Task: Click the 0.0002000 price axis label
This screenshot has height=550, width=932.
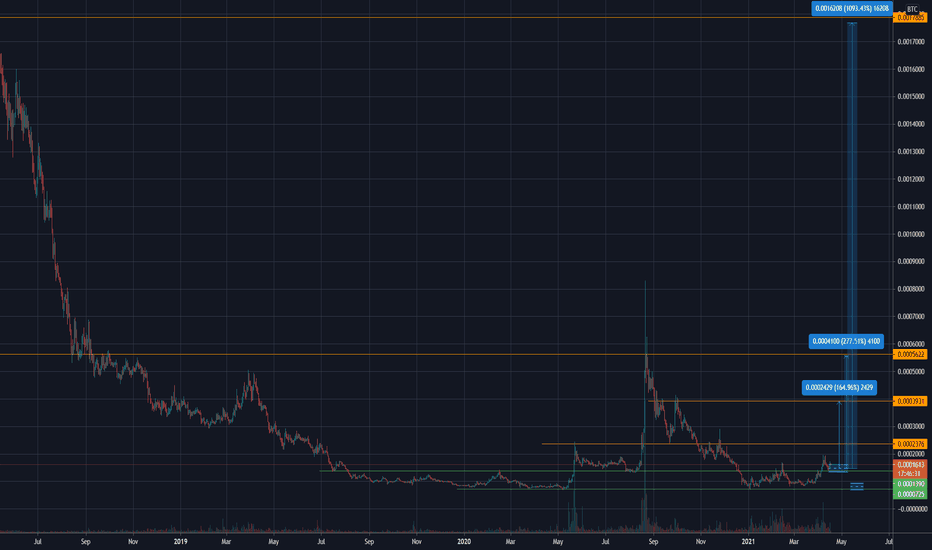Action: [x=911, y=454]
